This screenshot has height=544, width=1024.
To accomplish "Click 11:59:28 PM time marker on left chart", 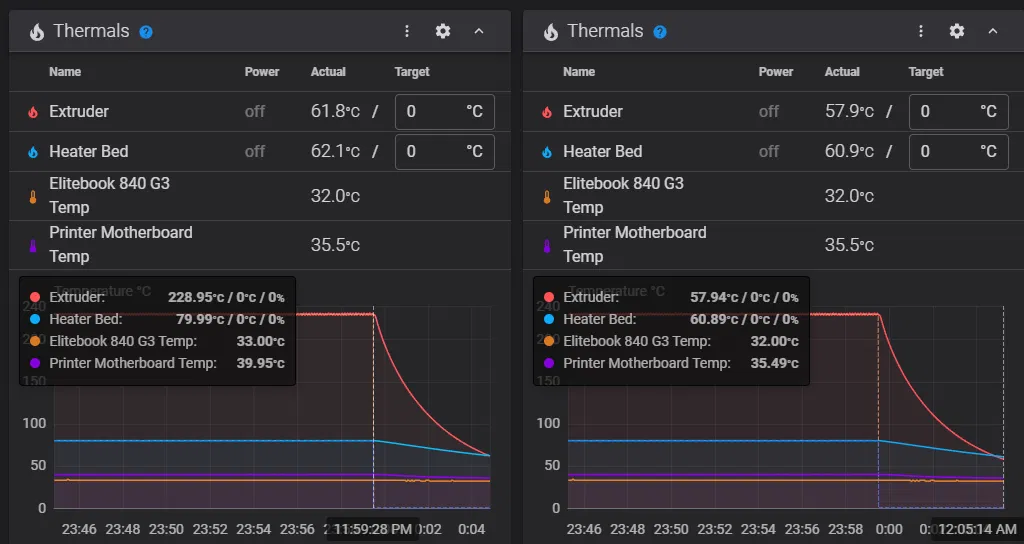I will coord(373,529).
